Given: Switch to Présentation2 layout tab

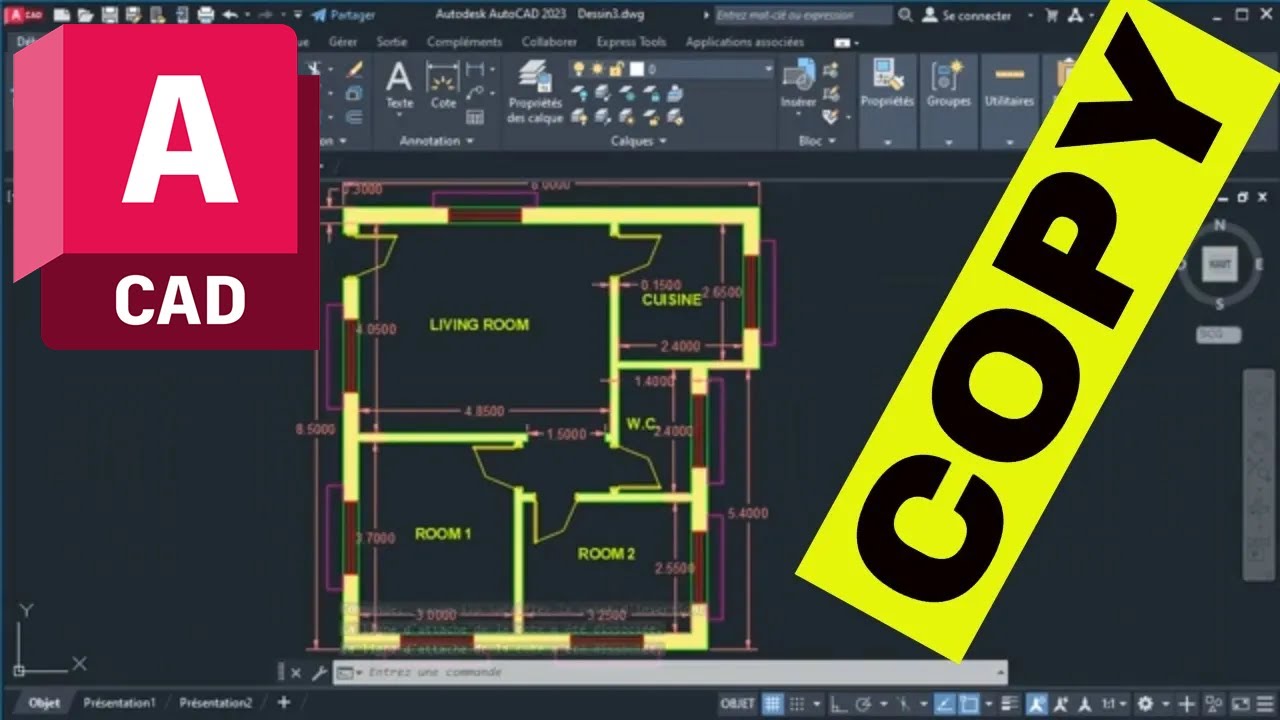Looking at the screenshot, I should coord(216,703).
